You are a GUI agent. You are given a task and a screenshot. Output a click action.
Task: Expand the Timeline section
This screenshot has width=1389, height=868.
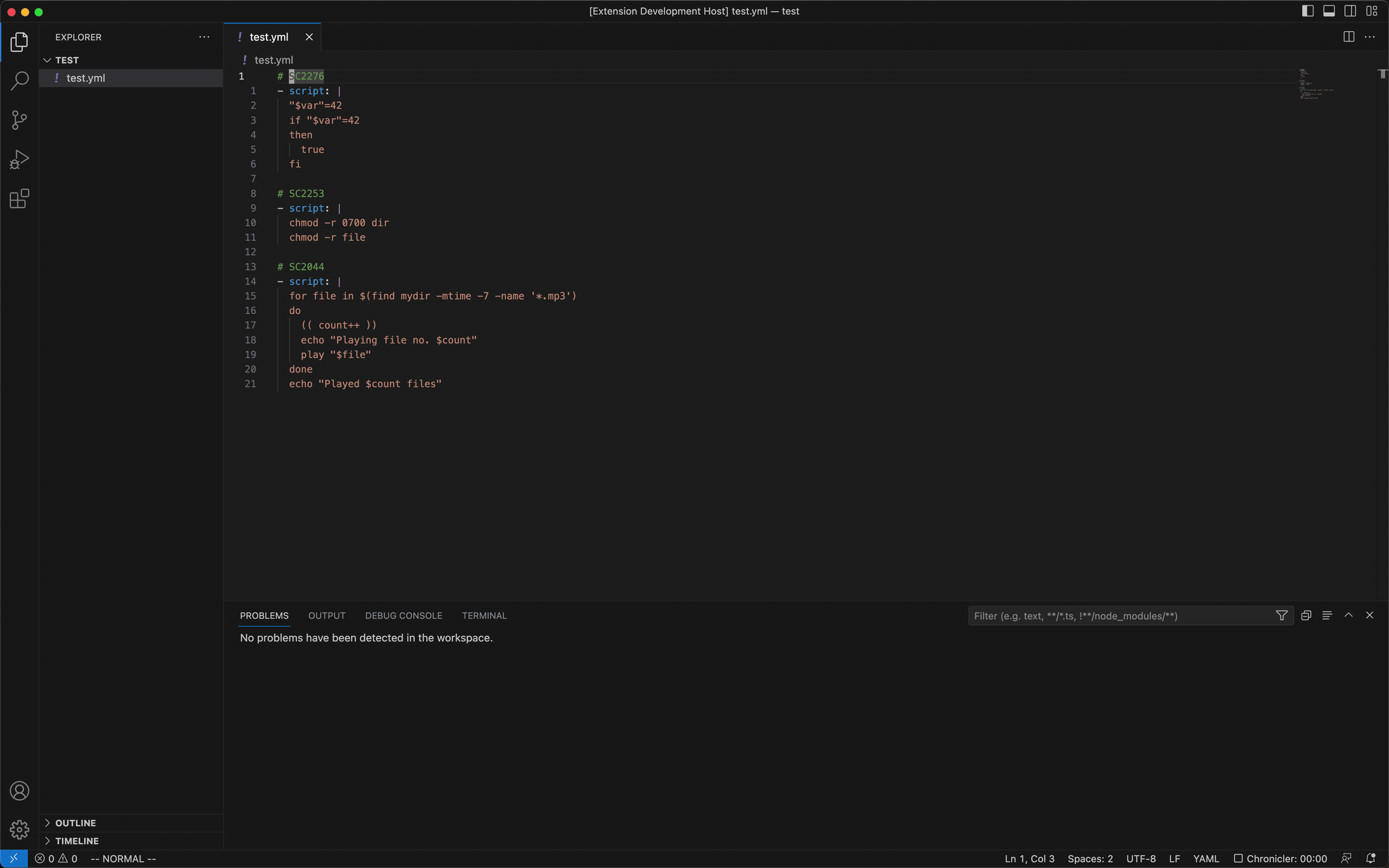tap(76, 841)
